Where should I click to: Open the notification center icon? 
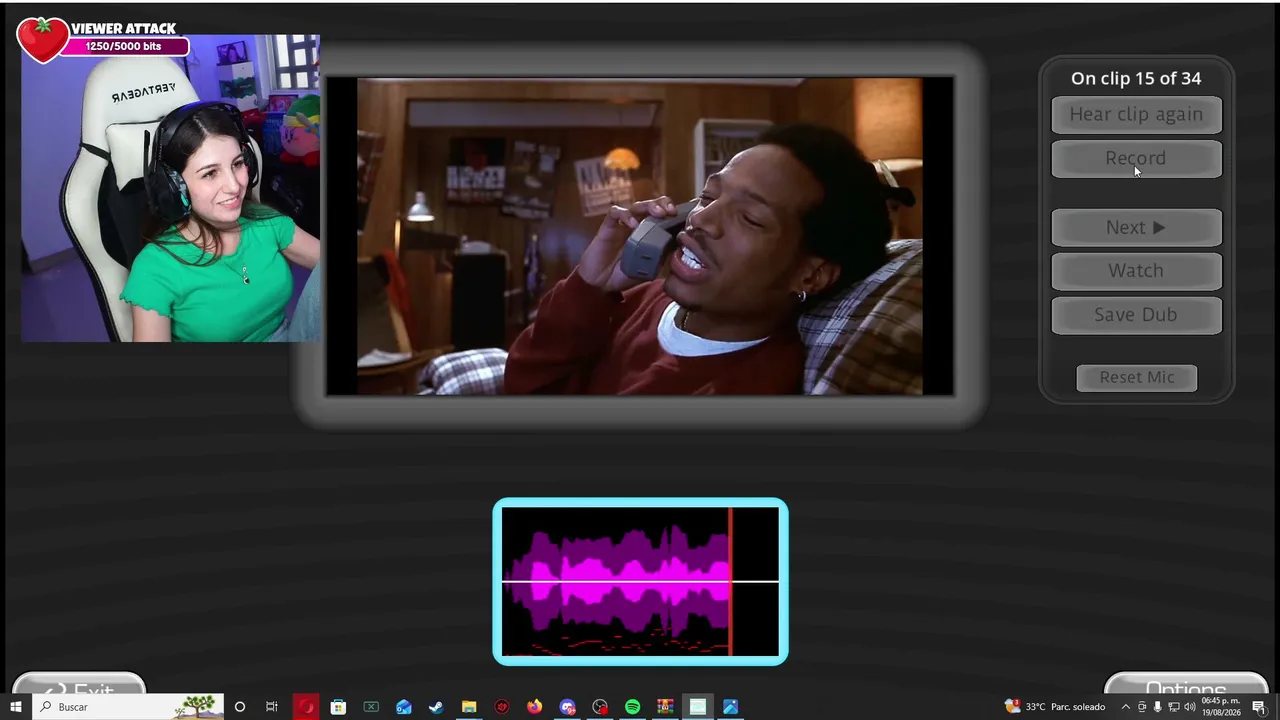[1259, 707]
